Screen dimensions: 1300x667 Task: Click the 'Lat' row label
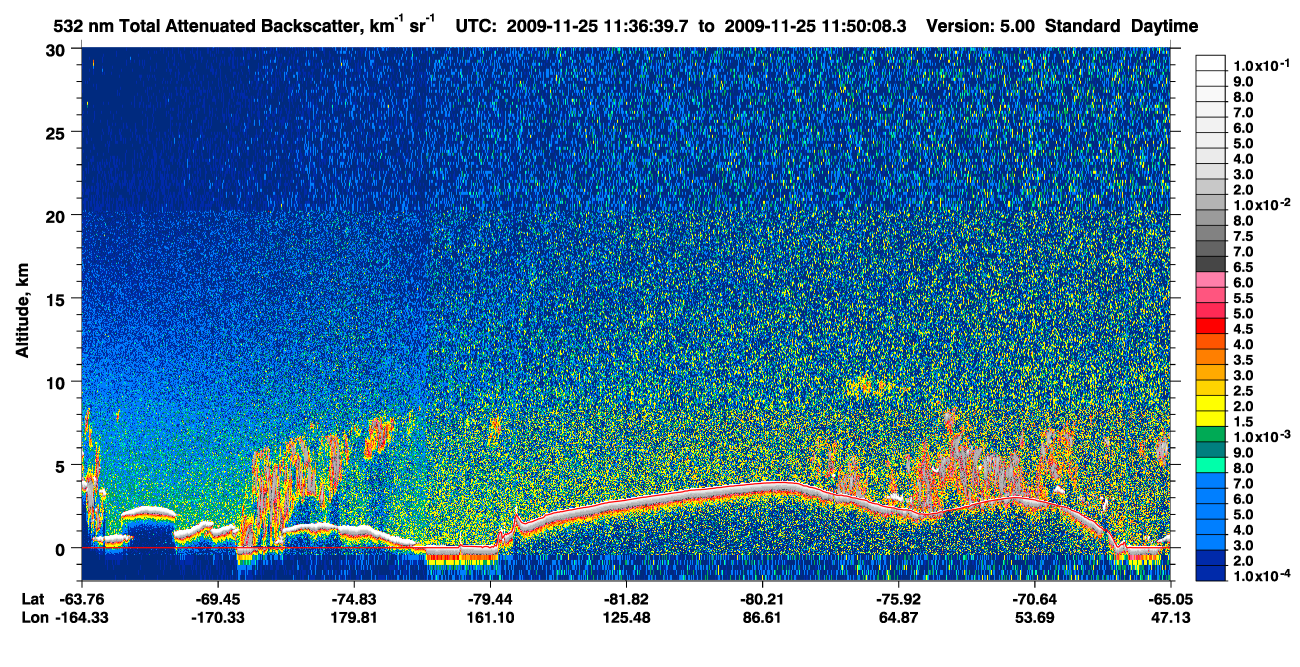(x=32, y=599)
